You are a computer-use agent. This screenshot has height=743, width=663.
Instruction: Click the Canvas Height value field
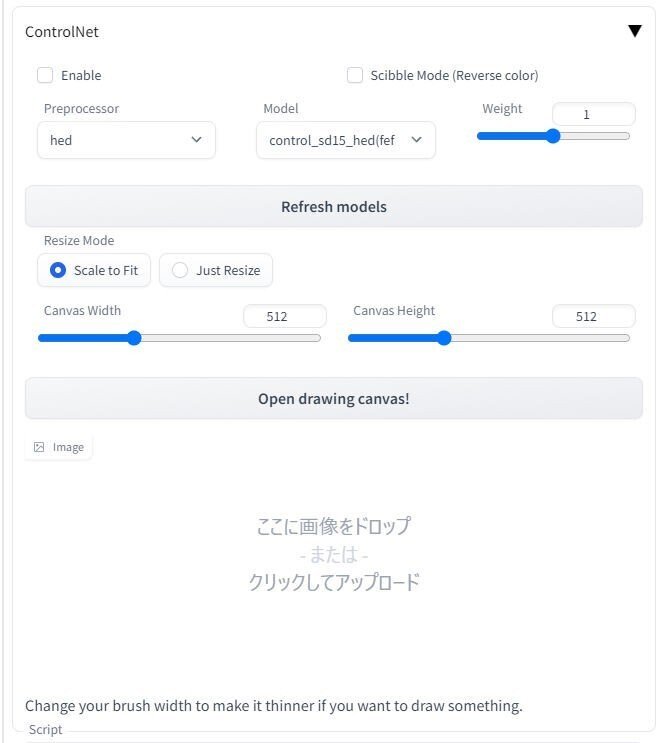click(x=593, y=316)
